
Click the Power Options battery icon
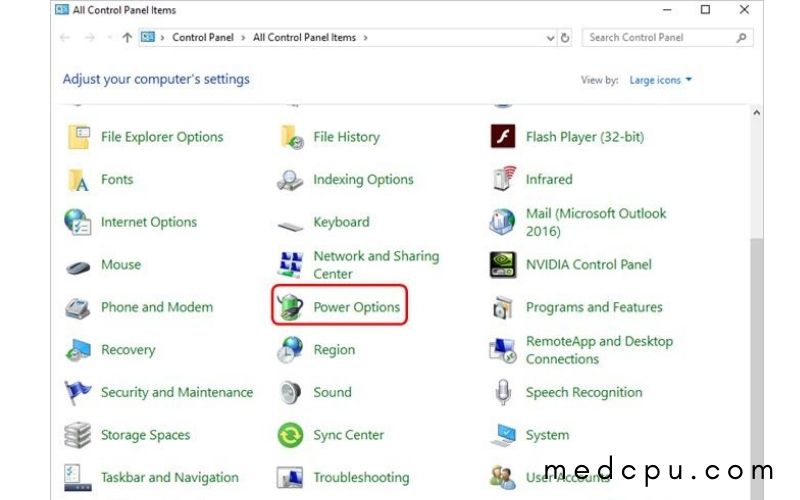tap(290, 307)
